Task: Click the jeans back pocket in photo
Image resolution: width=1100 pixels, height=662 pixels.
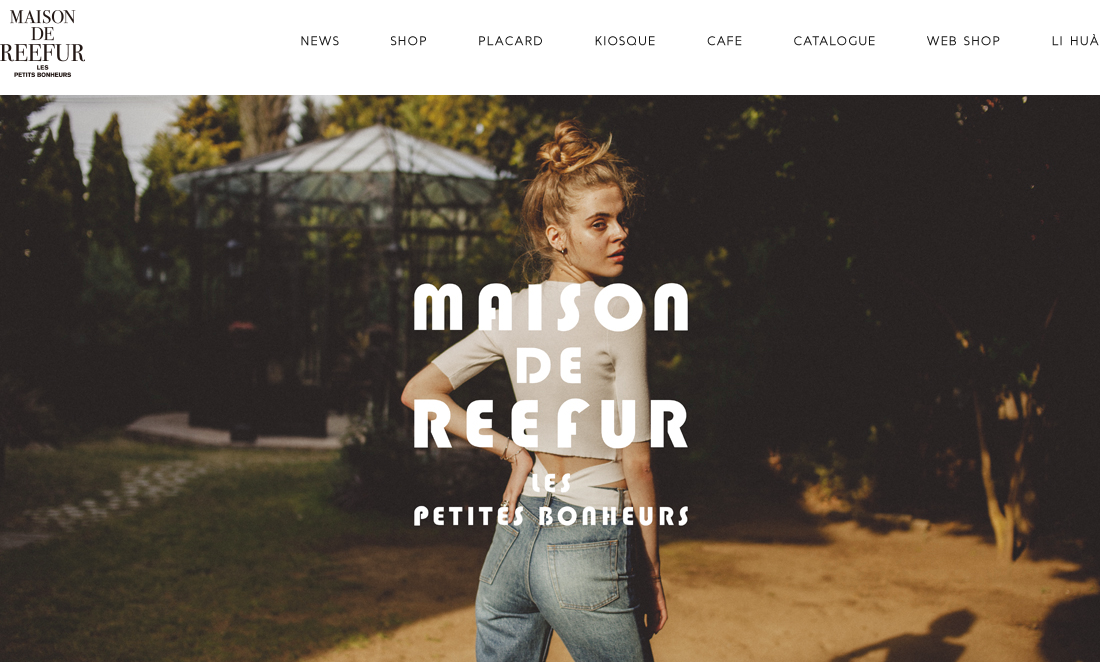Action: [x=584, y=574]
